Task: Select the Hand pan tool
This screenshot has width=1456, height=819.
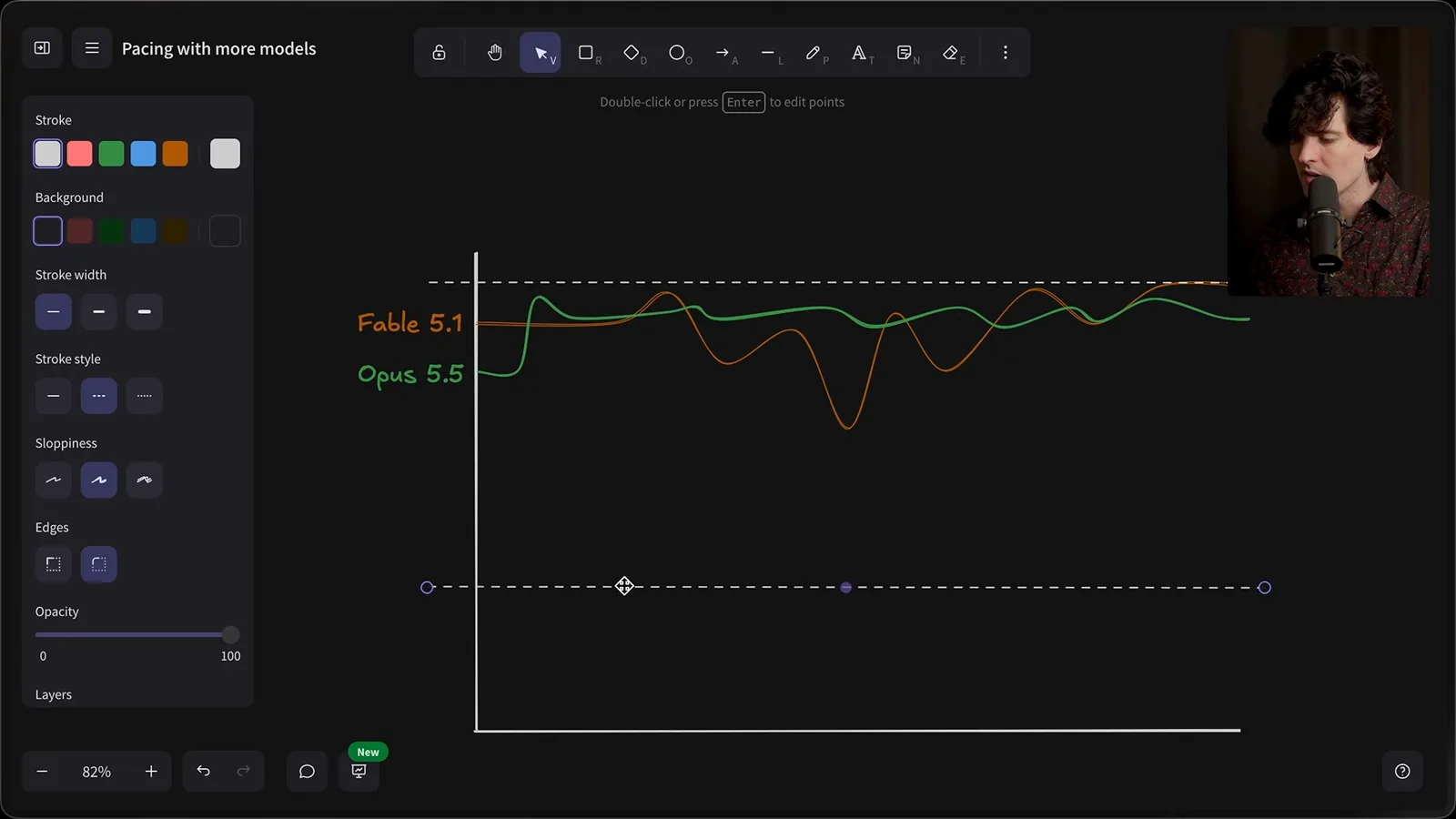Action: point(494,53)
